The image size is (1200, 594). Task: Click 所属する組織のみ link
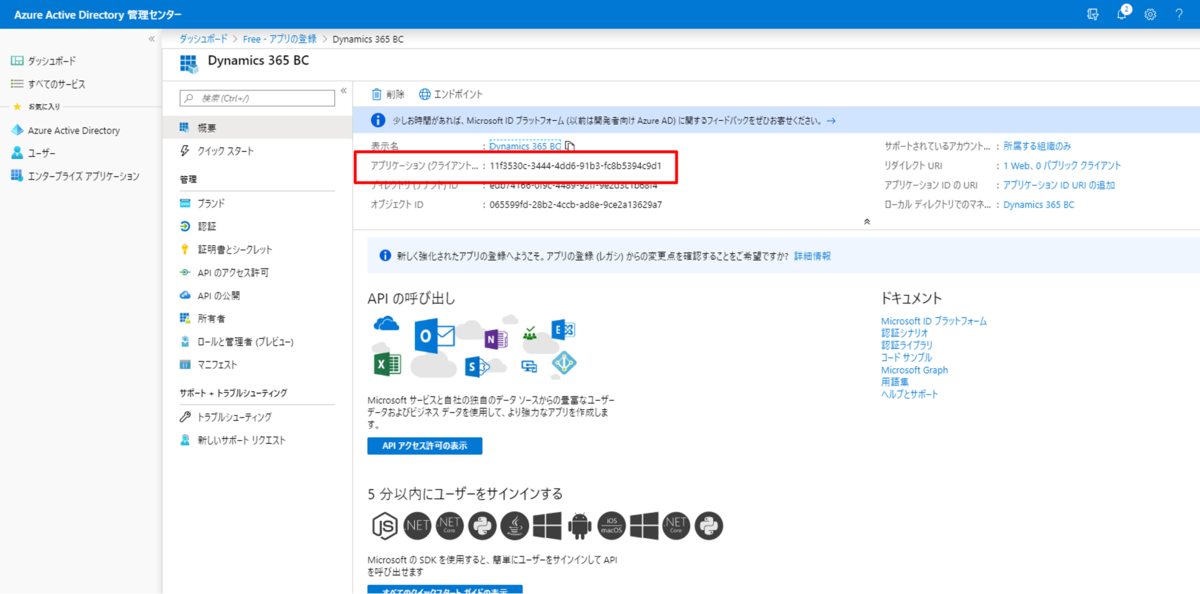point(1037,146)
